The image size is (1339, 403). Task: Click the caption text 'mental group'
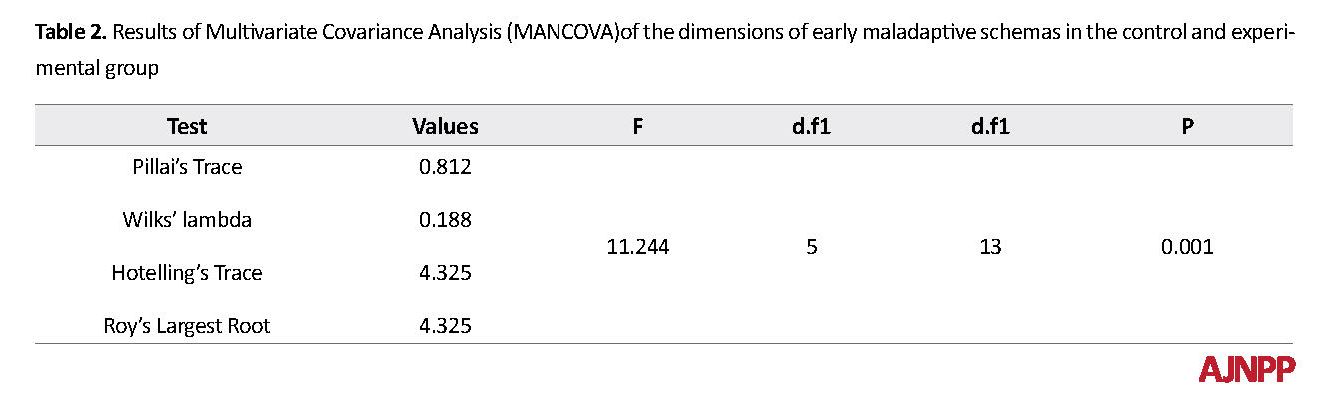pos(96,71)
